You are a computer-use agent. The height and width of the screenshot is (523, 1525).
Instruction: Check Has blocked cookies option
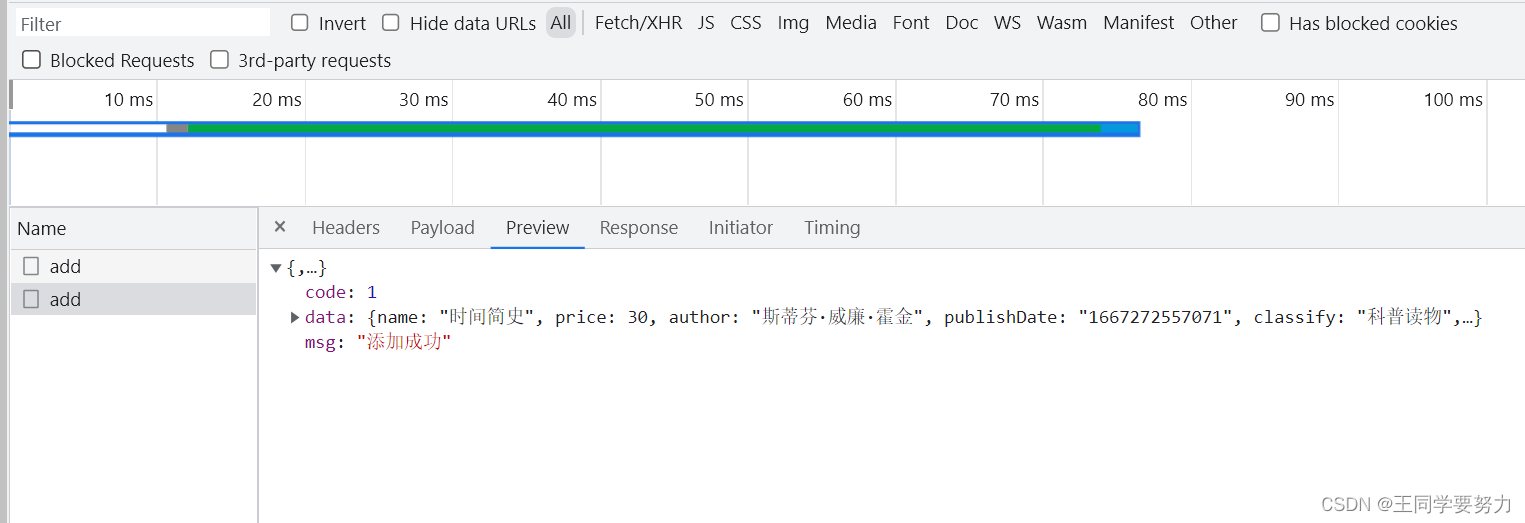(x=1270, y=22)
